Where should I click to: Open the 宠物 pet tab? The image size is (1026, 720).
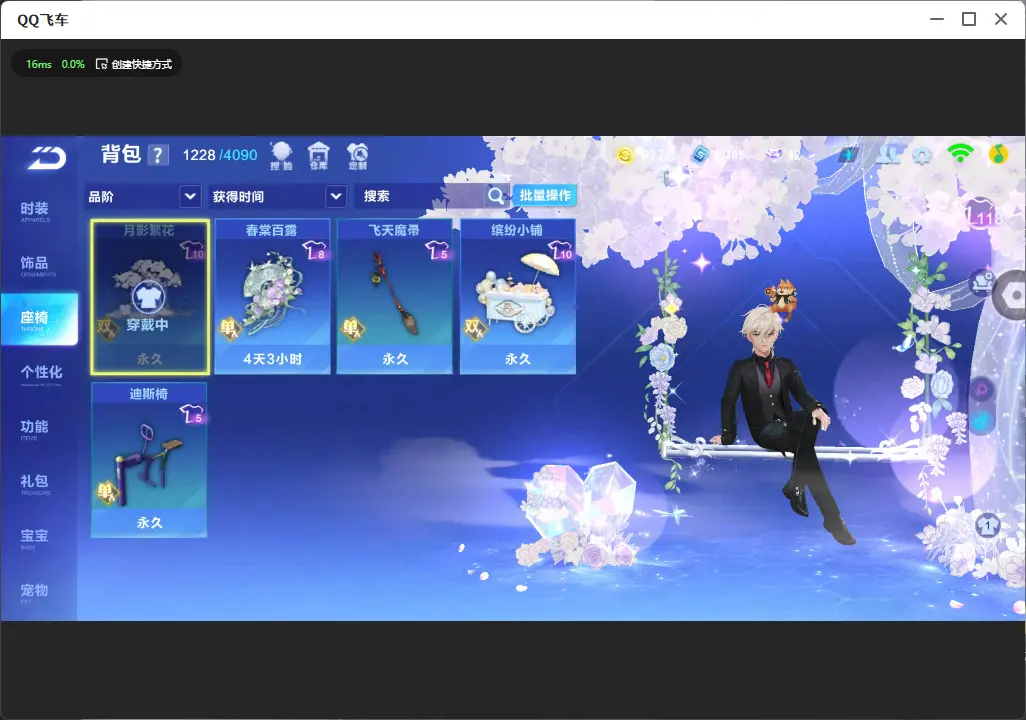(34, 592)
